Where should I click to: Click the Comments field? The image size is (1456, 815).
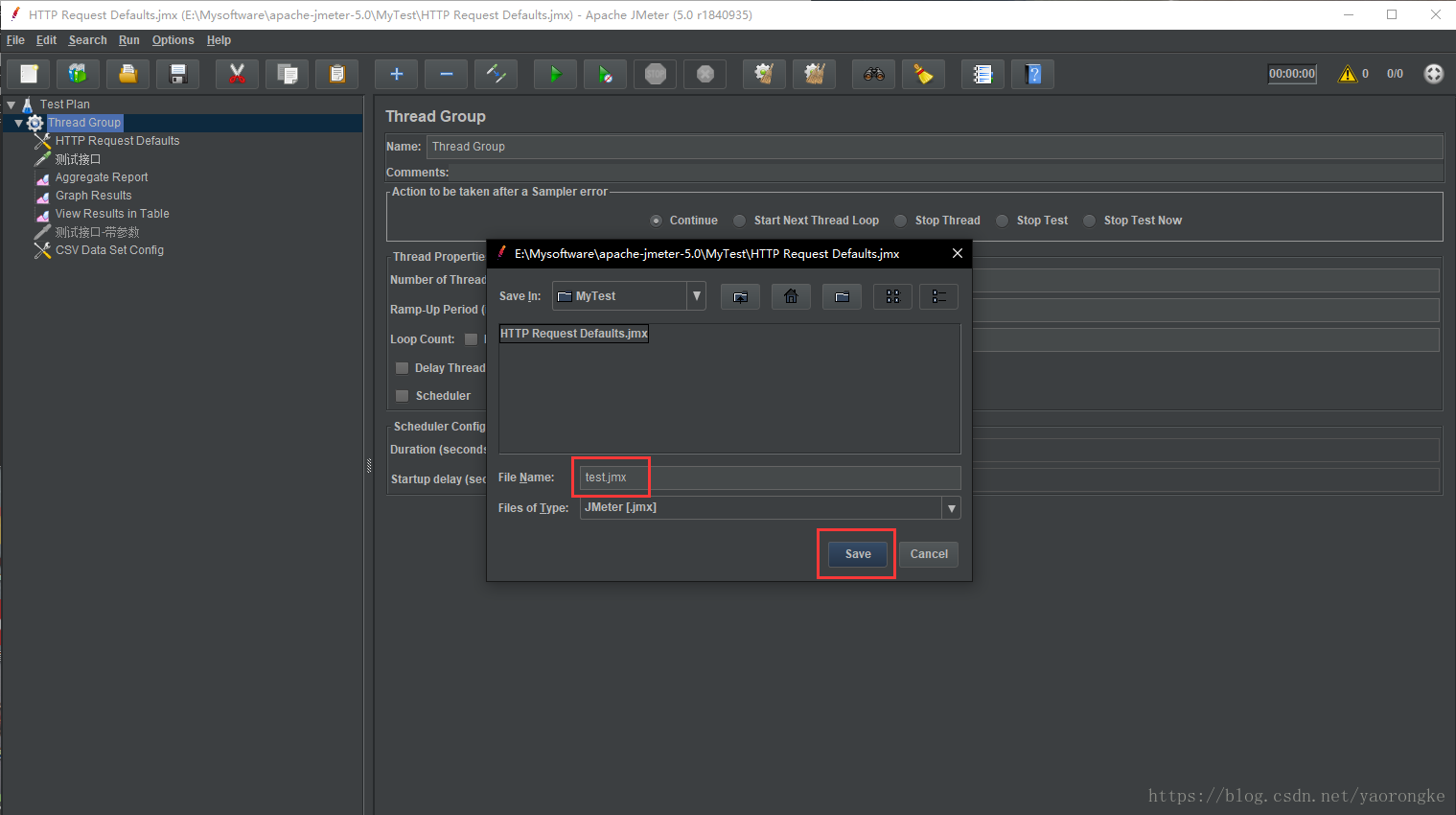tap(946, 173)
